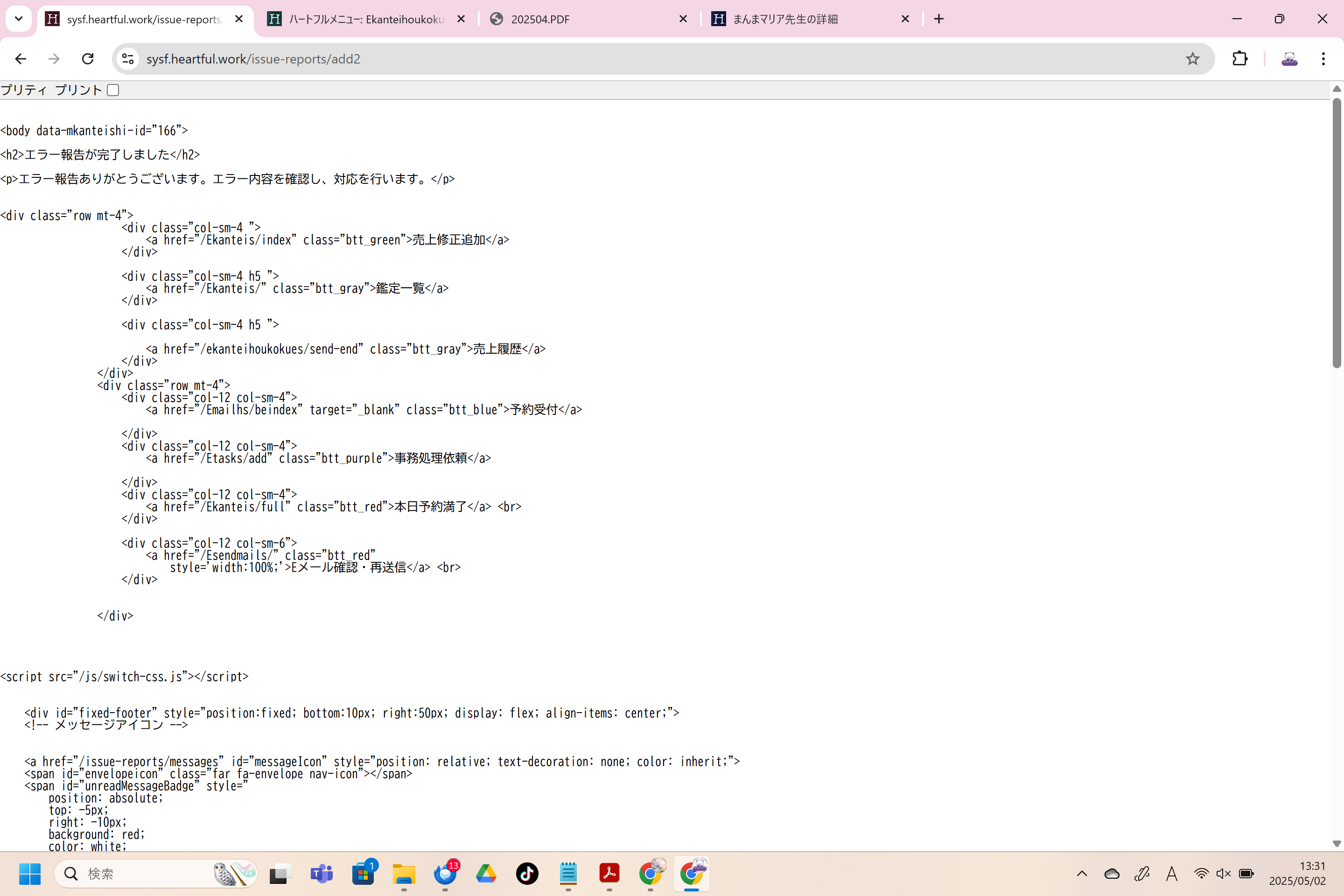1344x896 pixels.
Task: Open the Windows Start menu
Action: coord(30,873)
